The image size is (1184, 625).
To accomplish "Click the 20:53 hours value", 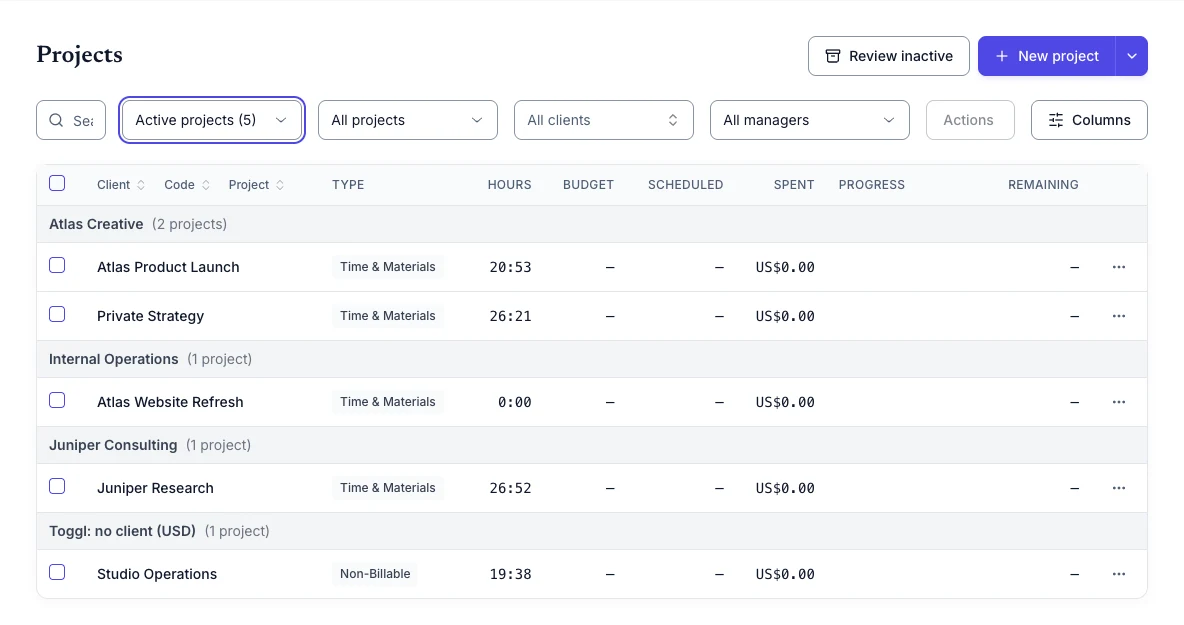I will point(510,267).
